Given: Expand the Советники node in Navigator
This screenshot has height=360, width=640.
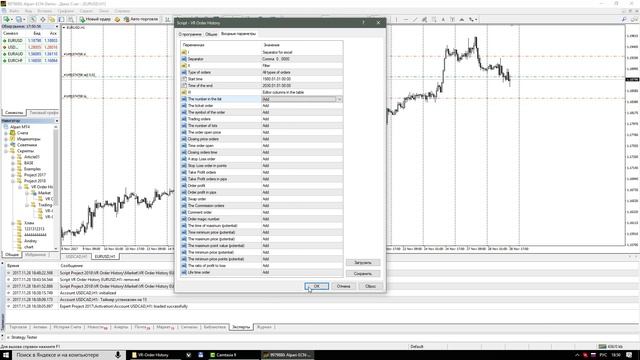Looking at the screenshot, I should 6,145.
